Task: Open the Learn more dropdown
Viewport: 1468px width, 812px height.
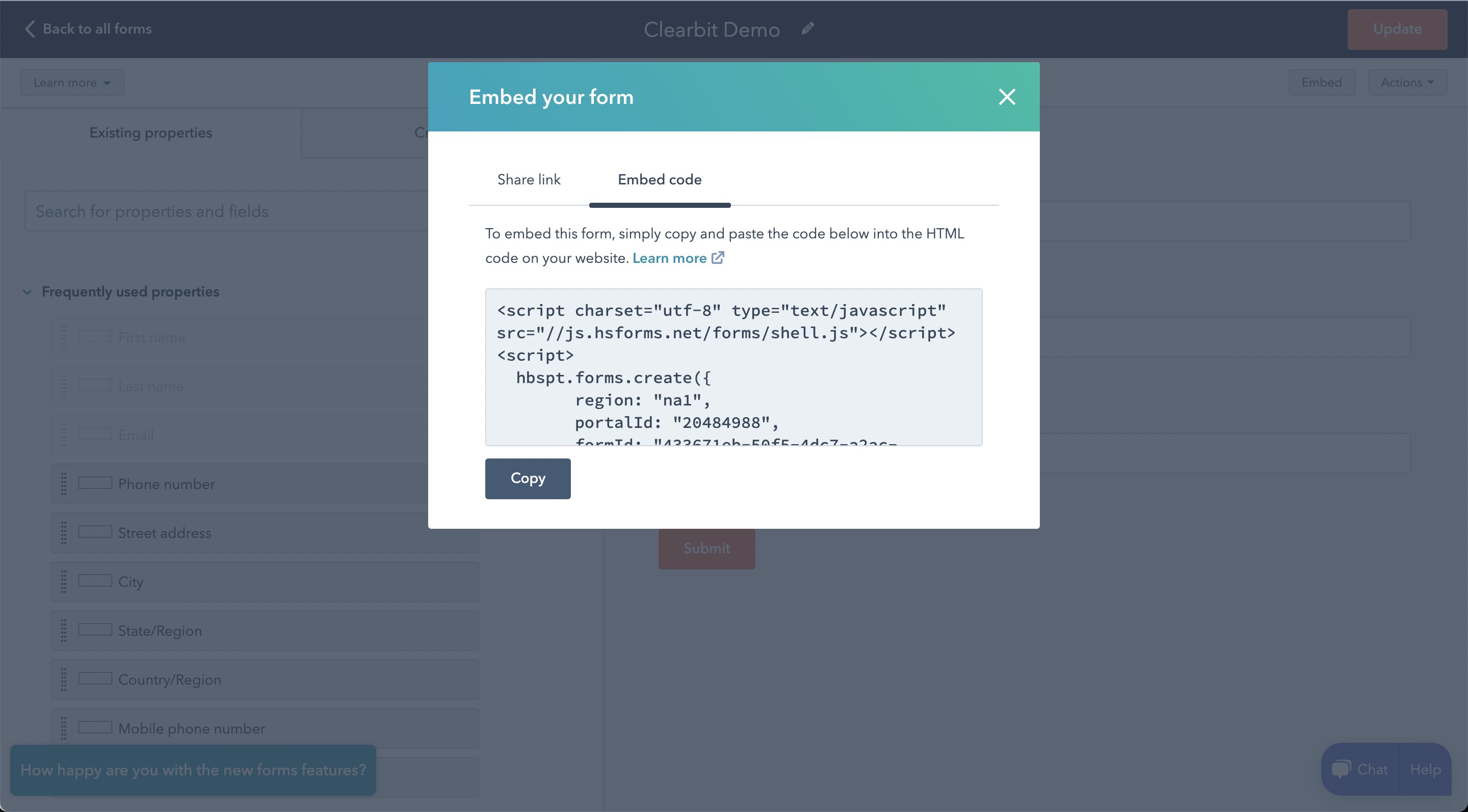Action: (72, 83)
